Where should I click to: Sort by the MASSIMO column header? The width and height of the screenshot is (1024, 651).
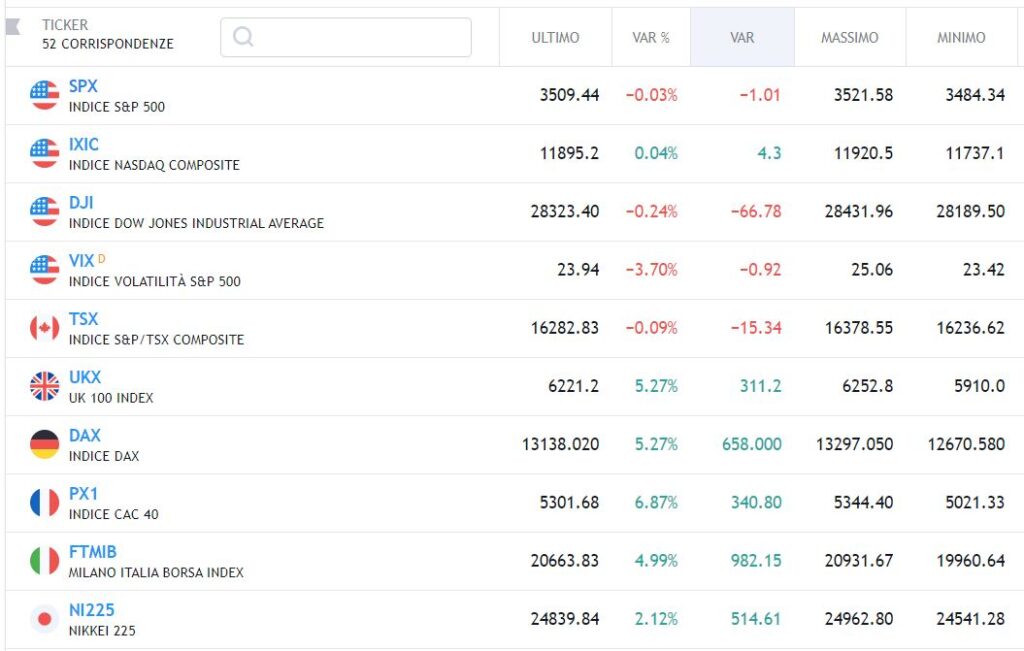[850, 37]
